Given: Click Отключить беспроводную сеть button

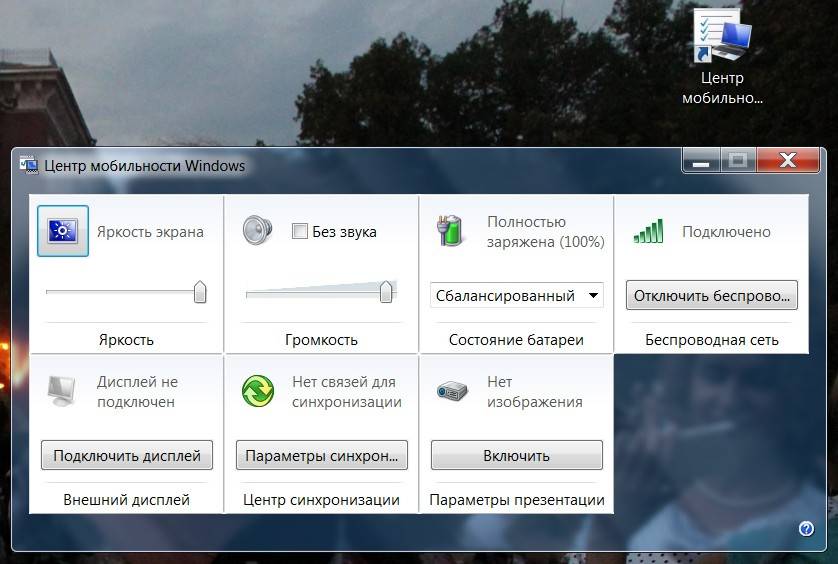Looking at the screenshot, I should (712, 296).
